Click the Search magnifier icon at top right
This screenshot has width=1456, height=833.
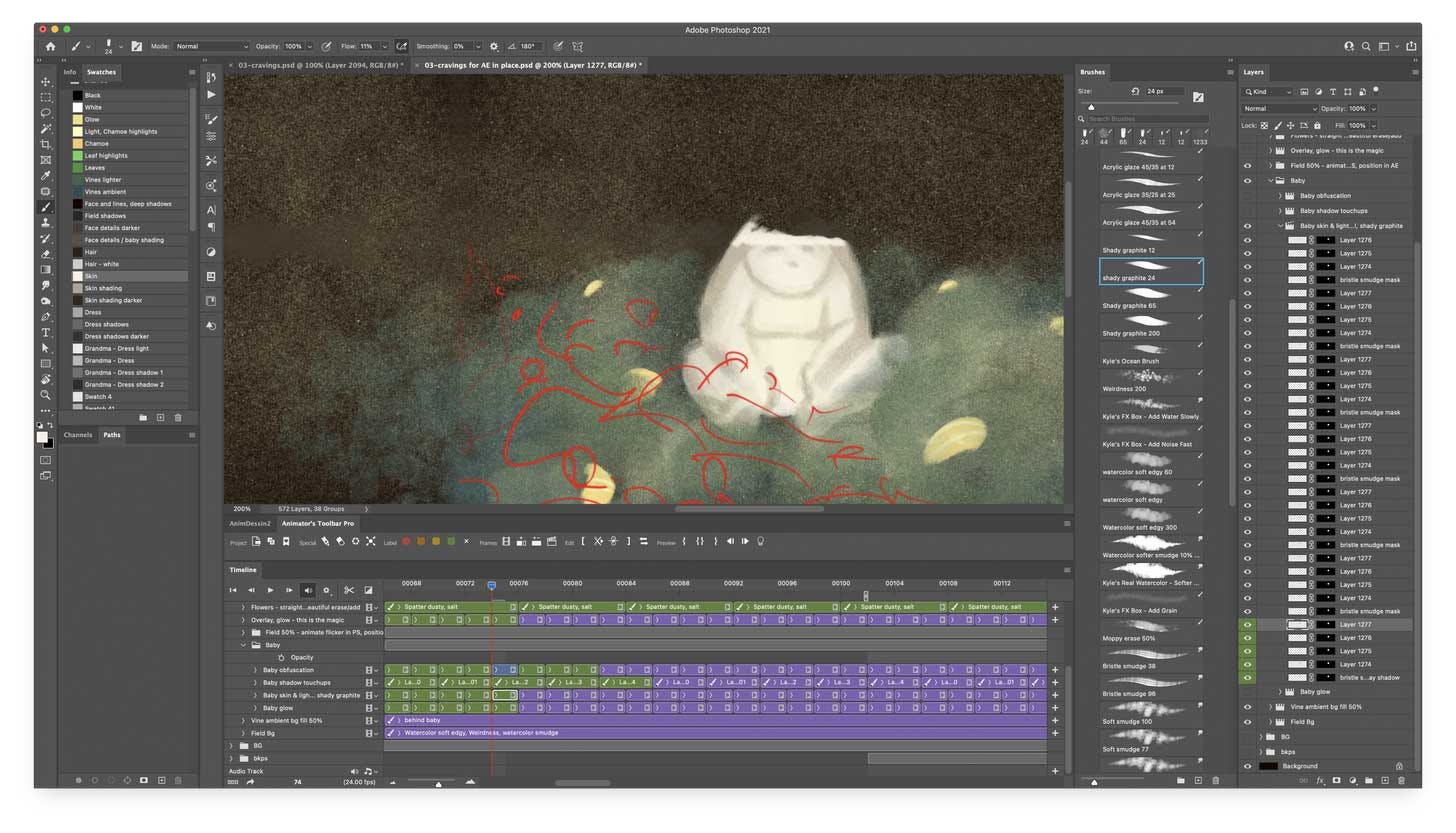1366,46
